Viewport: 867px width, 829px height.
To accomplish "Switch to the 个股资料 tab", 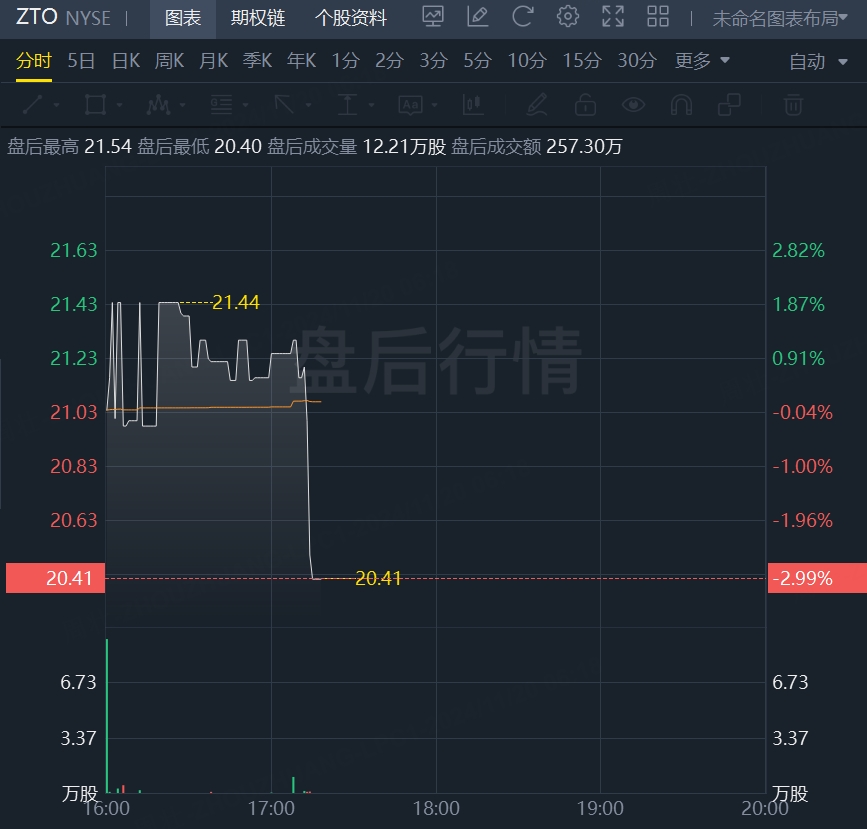I will (x=350, y=18).
